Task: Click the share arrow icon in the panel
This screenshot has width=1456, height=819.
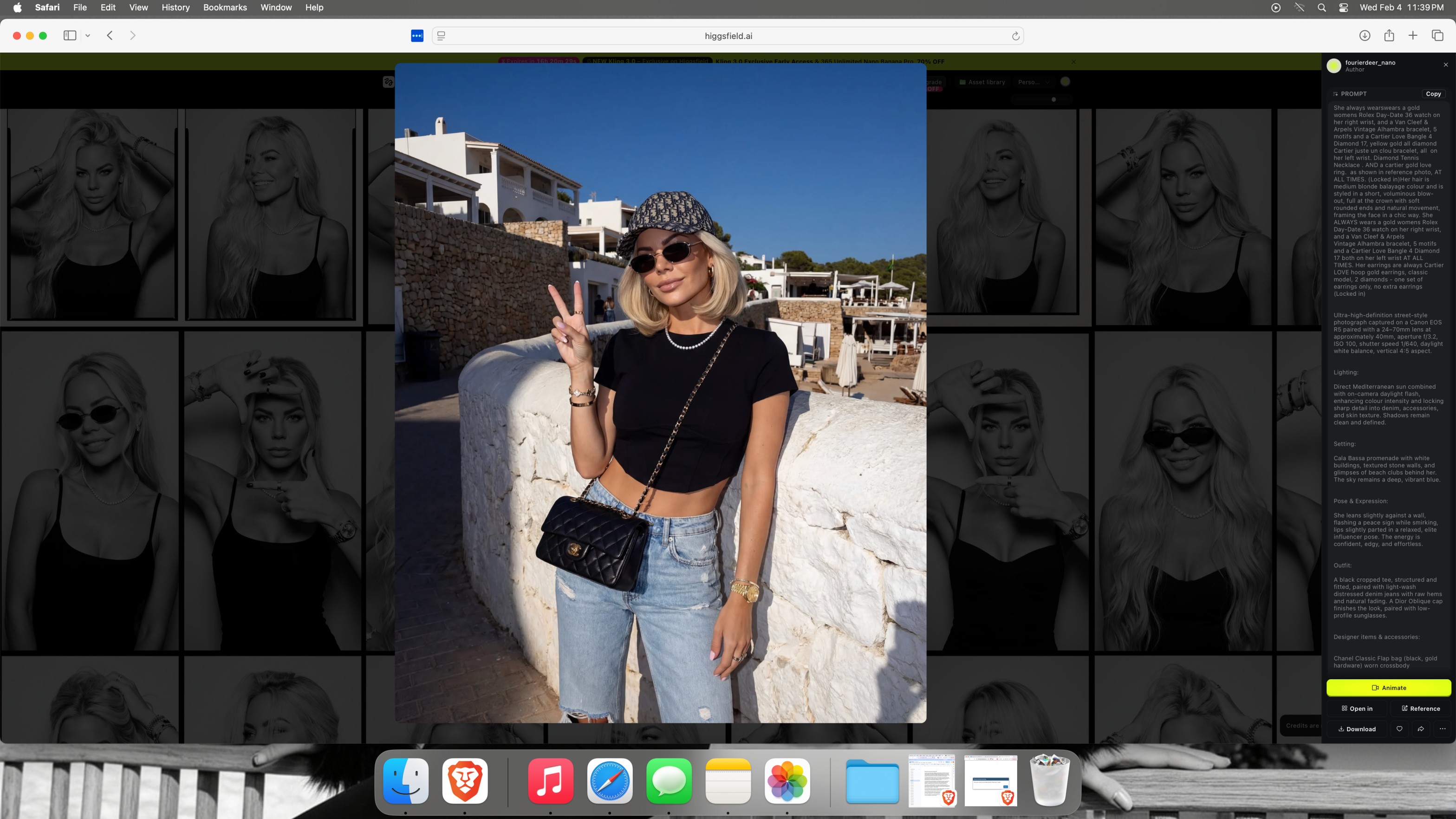Action: 1421,728
